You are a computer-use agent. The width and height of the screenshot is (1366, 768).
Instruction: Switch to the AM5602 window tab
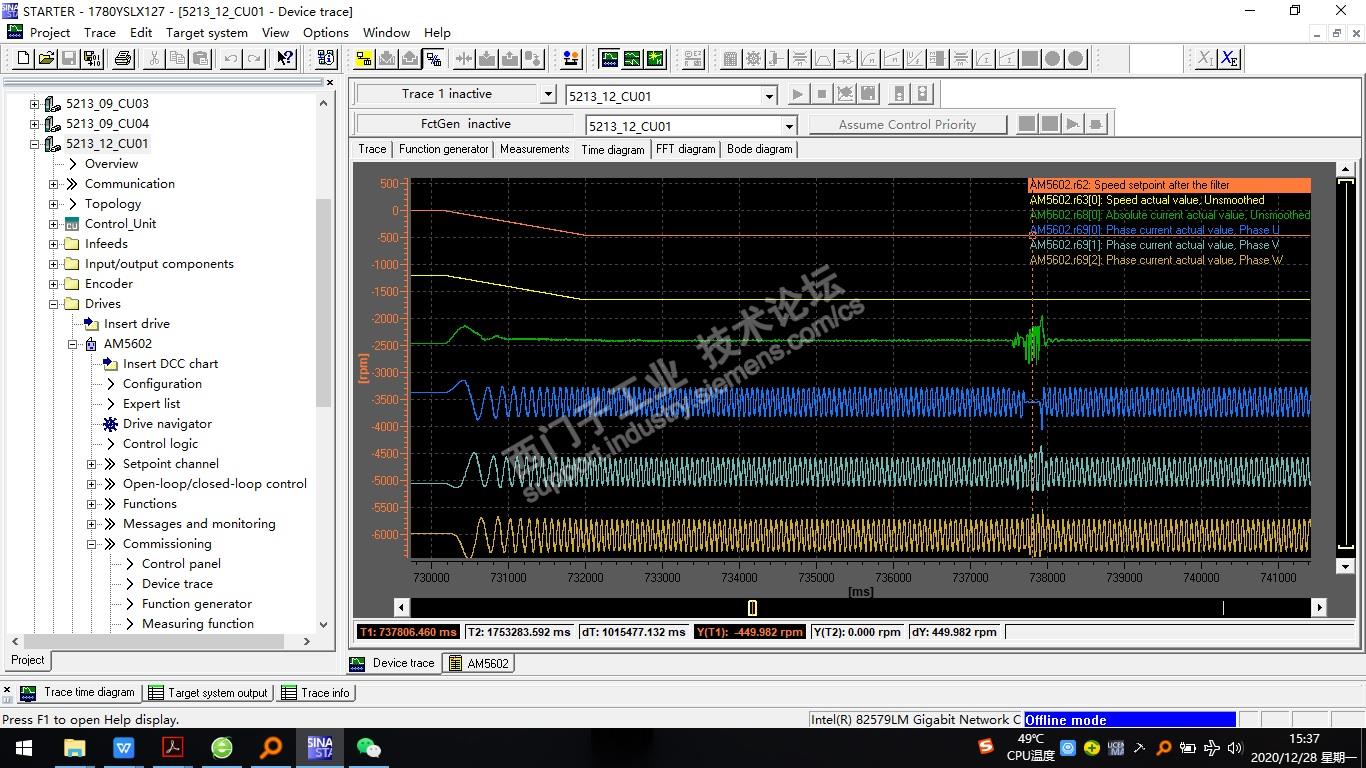click(x=479, y=663)
